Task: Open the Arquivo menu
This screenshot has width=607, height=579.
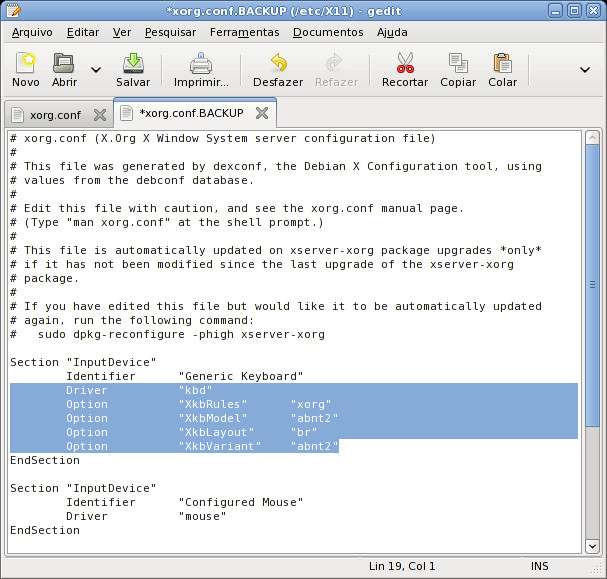Action: (x=32, y=32)
